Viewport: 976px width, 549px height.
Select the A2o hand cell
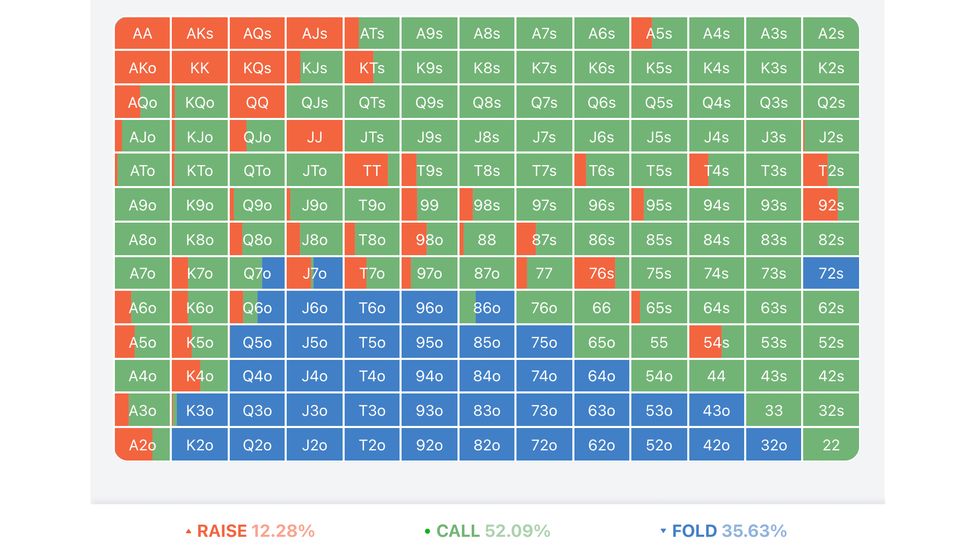[x=142, y=445]
